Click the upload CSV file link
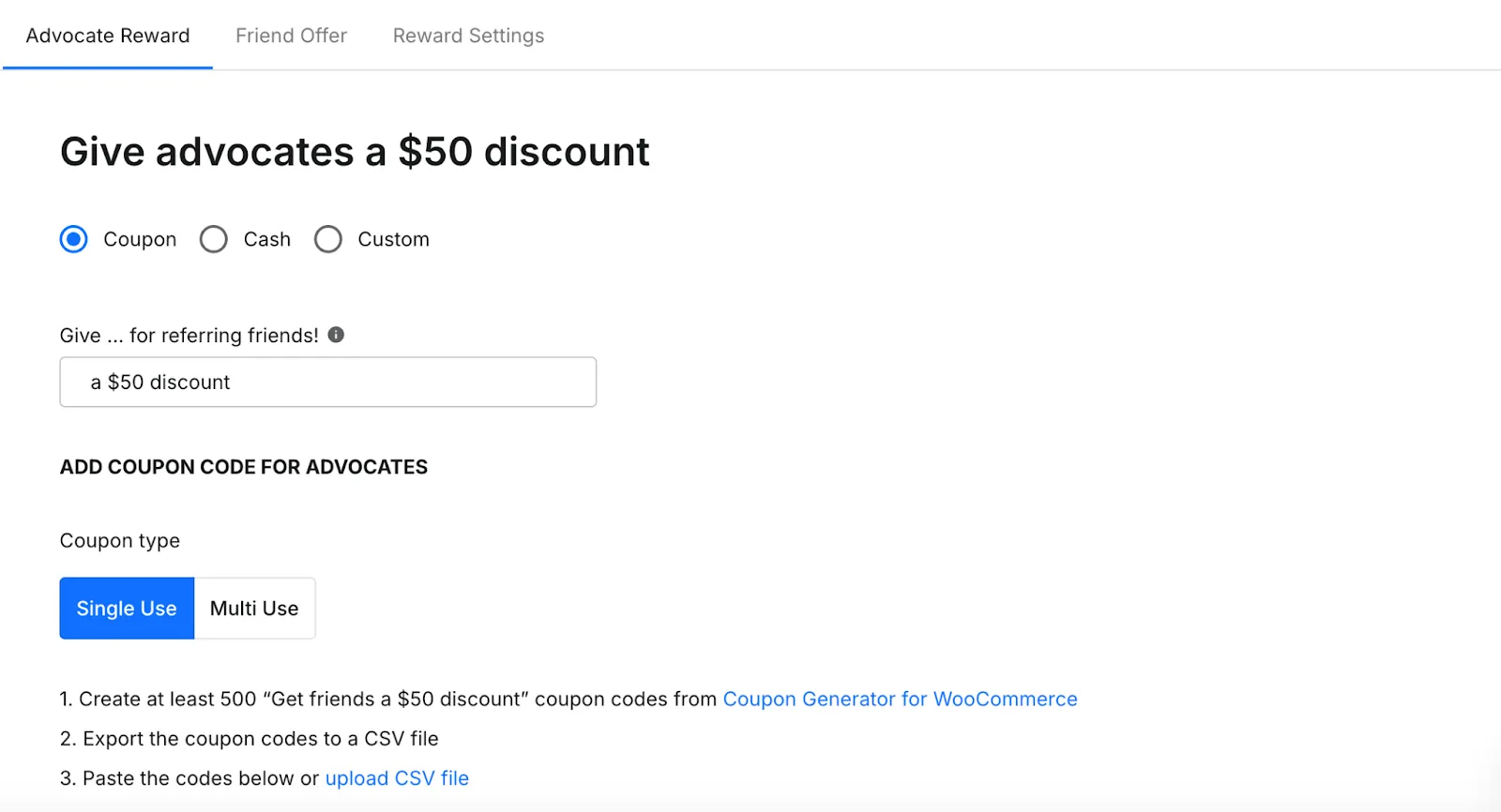Screen dimensions: 1501x812 pyautogui.click(x=397, y=778)
